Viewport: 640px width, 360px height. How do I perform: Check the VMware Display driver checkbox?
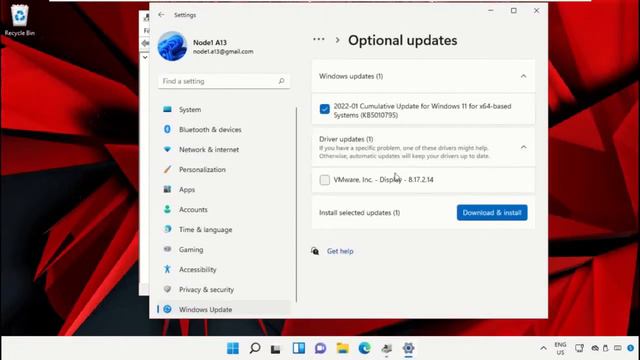tap(324, 180)
